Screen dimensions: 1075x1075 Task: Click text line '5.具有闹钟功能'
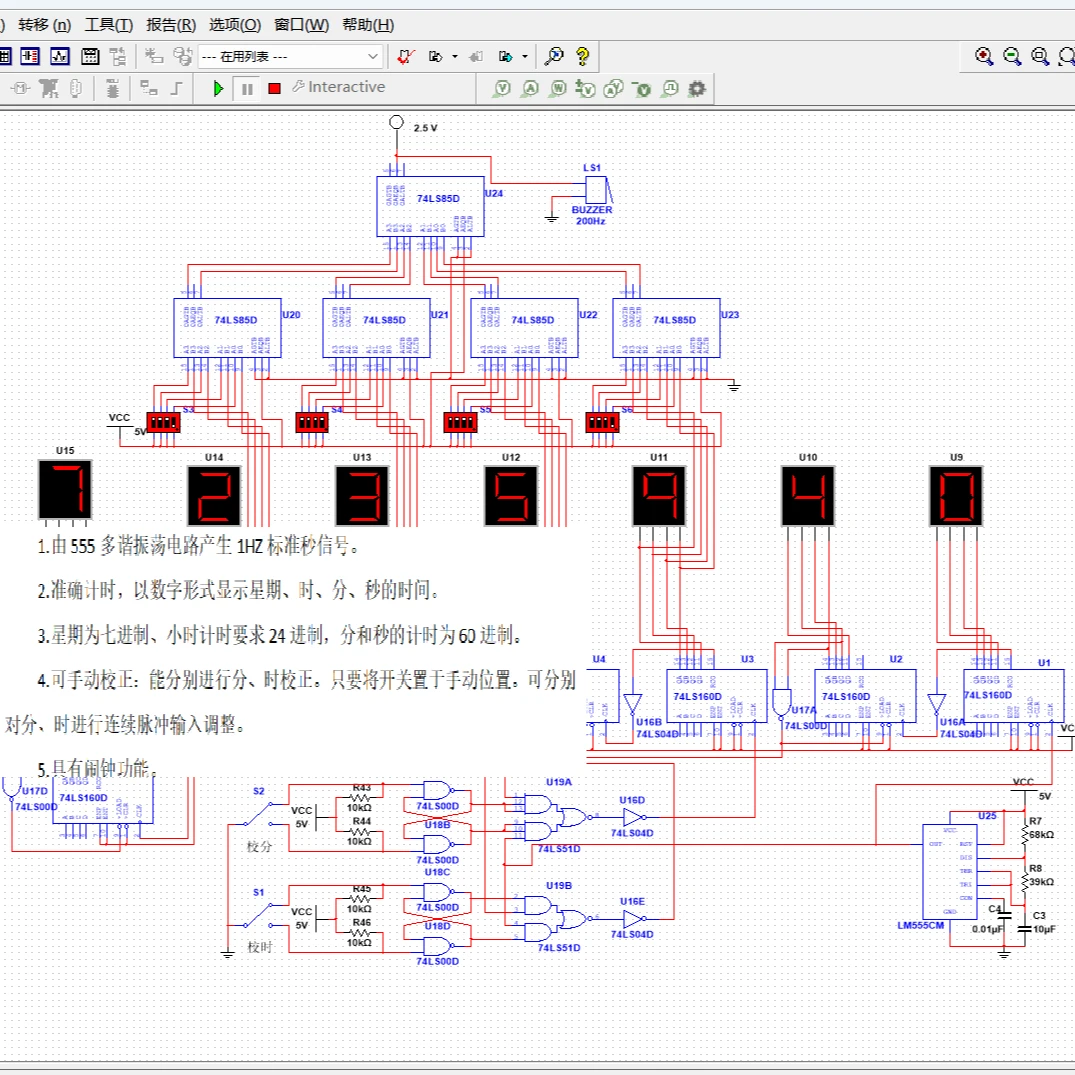point(98,769)
